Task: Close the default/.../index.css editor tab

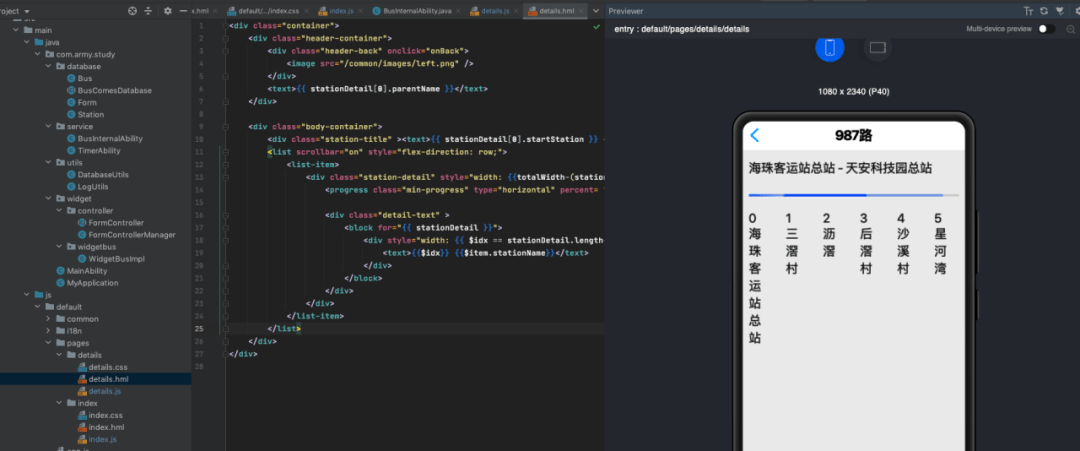Action: click(307, 12)
